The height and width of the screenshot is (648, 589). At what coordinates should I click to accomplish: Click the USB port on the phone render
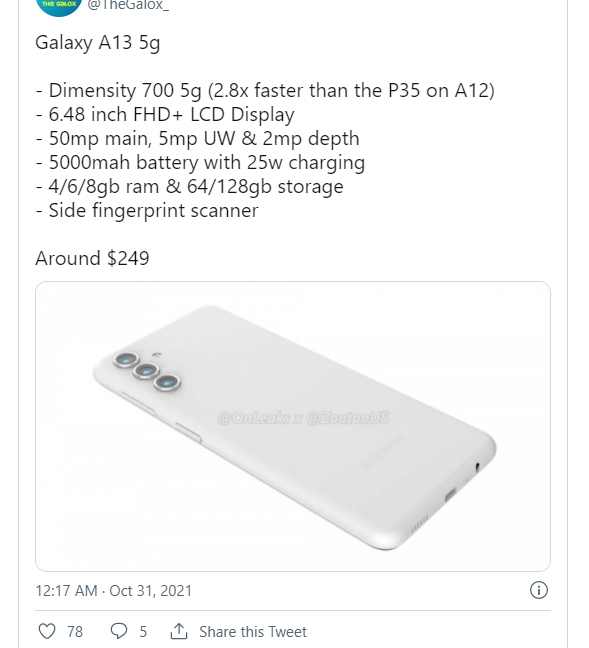click(x=450, y=494)
